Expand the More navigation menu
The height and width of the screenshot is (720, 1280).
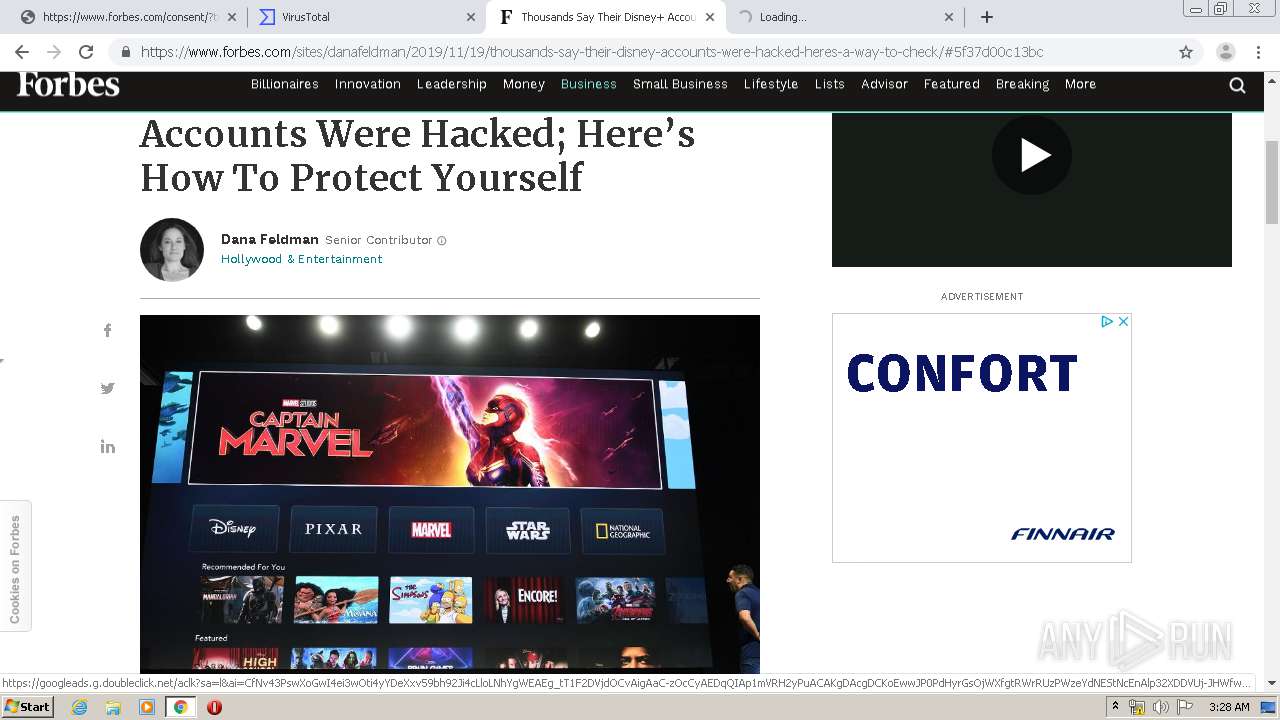[x=1081, y=84]
